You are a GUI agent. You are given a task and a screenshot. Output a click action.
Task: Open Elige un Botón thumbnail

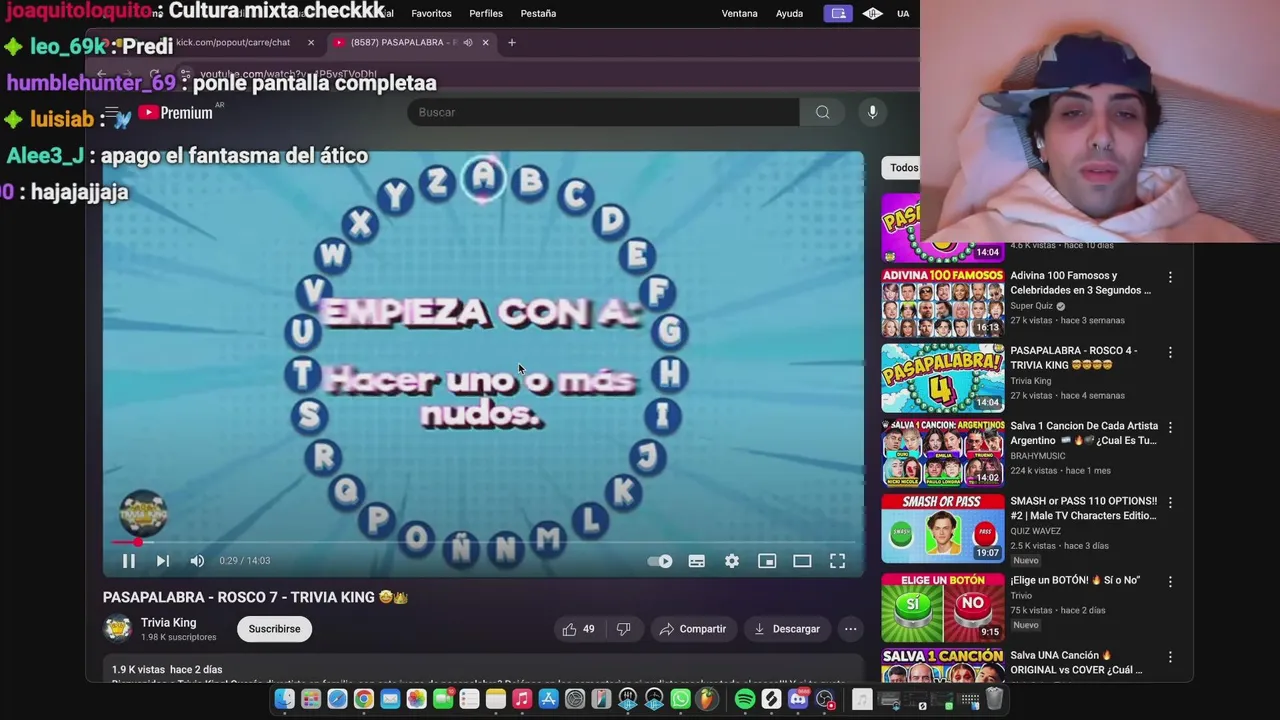[x=942, y=607]
